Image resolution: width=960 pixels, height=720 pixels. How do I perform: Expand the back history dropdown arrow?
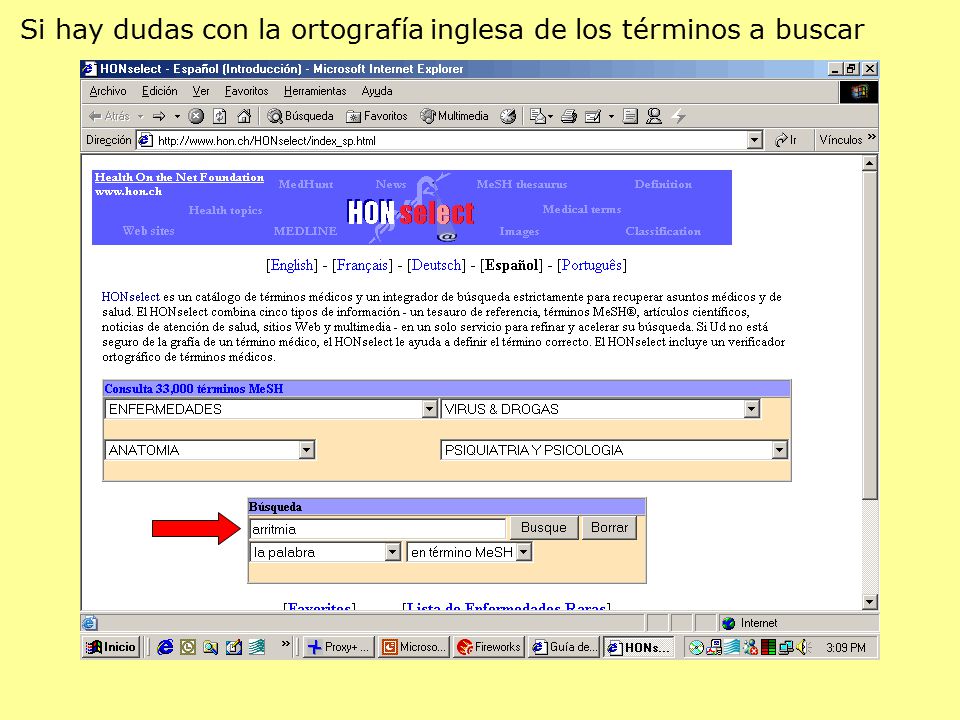pos(140,116)
